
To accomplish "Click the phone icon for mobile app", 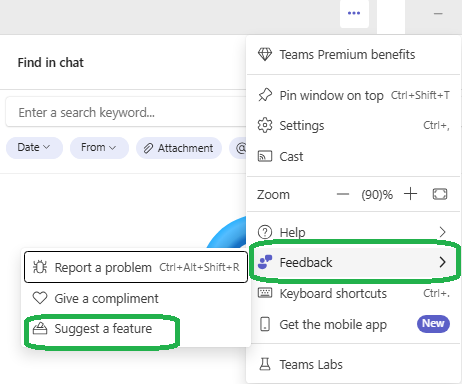I will coord(265,324).
